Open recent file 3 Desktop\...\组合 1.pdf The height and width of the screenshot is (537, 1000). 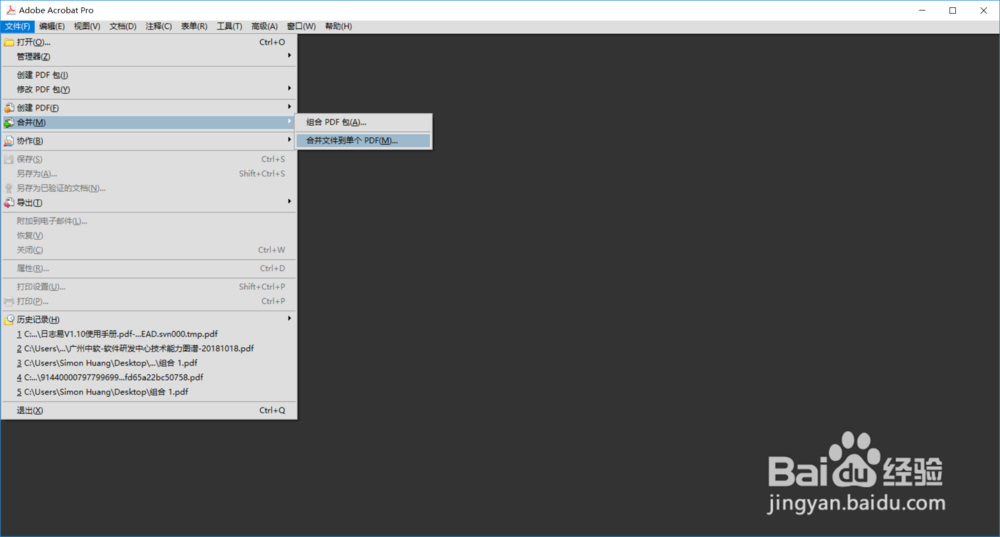149,363
